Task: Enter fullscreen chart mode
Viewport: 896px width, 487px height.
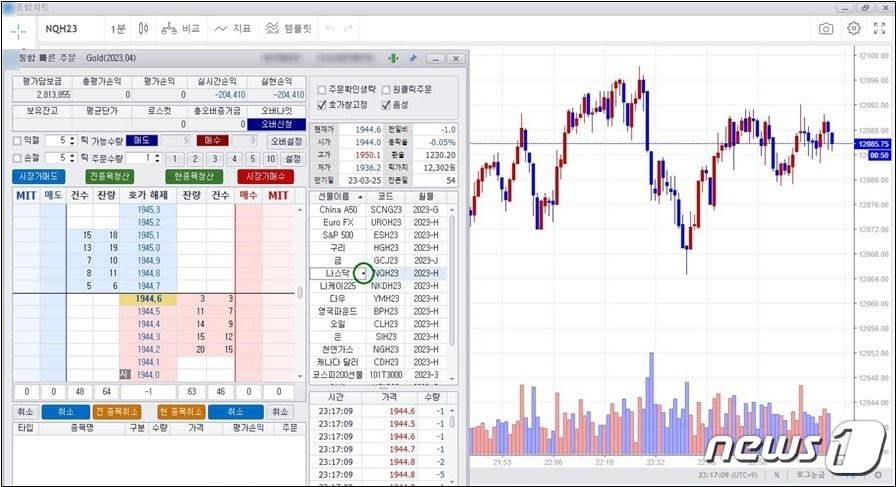Action: pos(880,29)
